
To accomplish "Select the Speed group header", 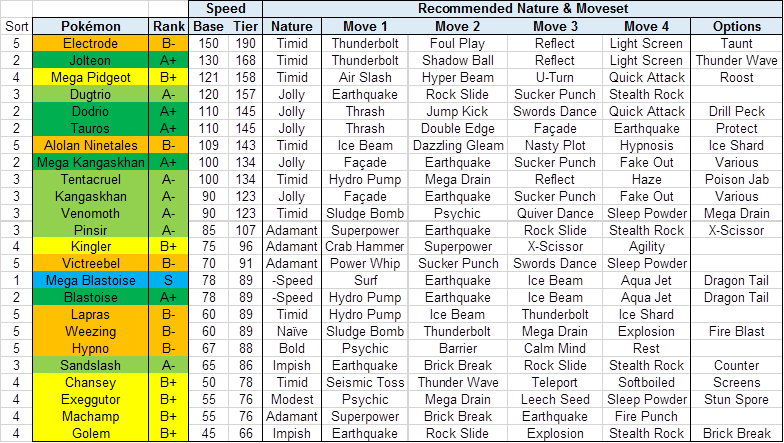I will click(226, 8).
